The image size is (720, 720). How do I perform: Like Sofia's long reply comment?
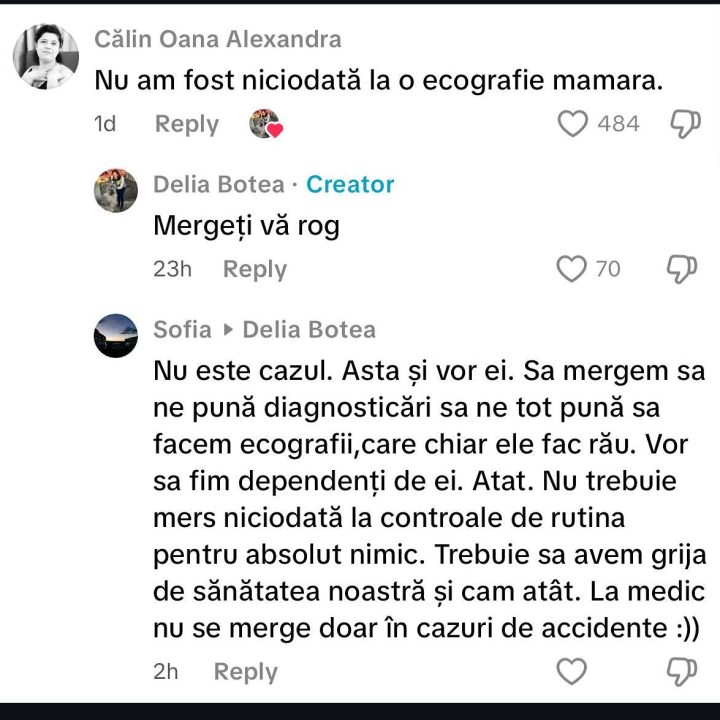pyautogui.click(x=571, y=671)
